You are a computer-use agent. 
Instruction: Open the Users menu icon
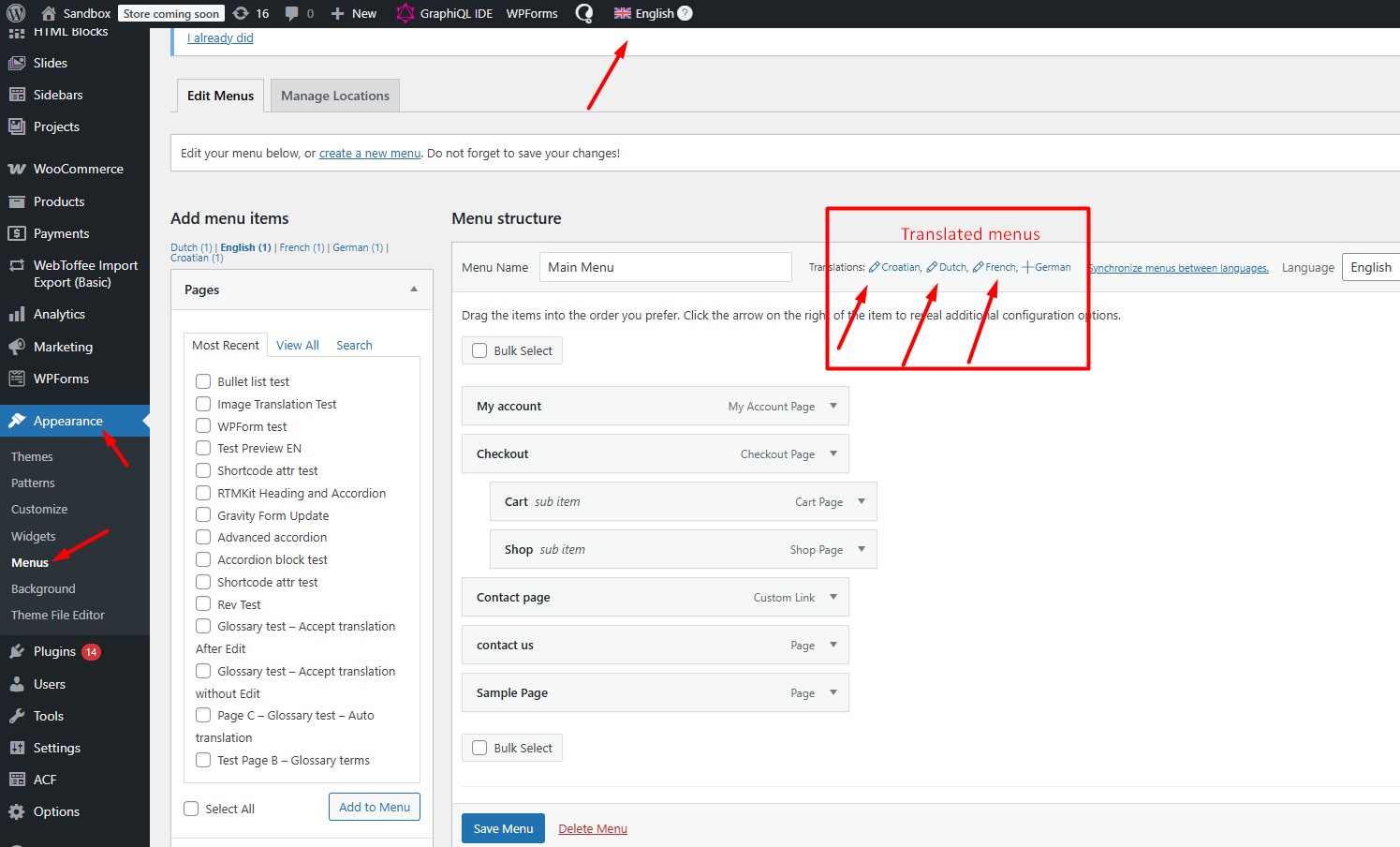tap(17, 684)
